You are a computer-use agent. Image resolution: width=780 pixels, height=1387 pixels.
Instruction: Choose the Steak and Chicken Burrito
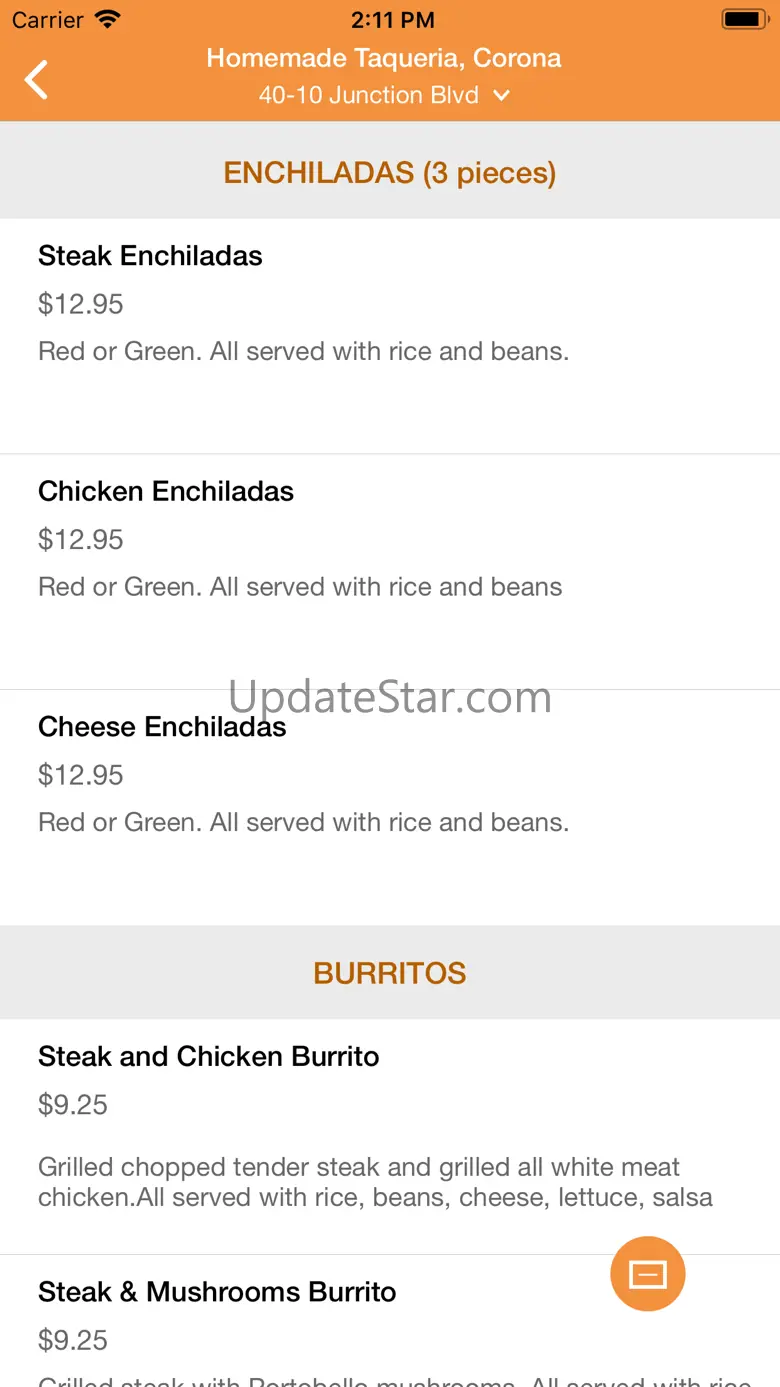[208, 1057]
